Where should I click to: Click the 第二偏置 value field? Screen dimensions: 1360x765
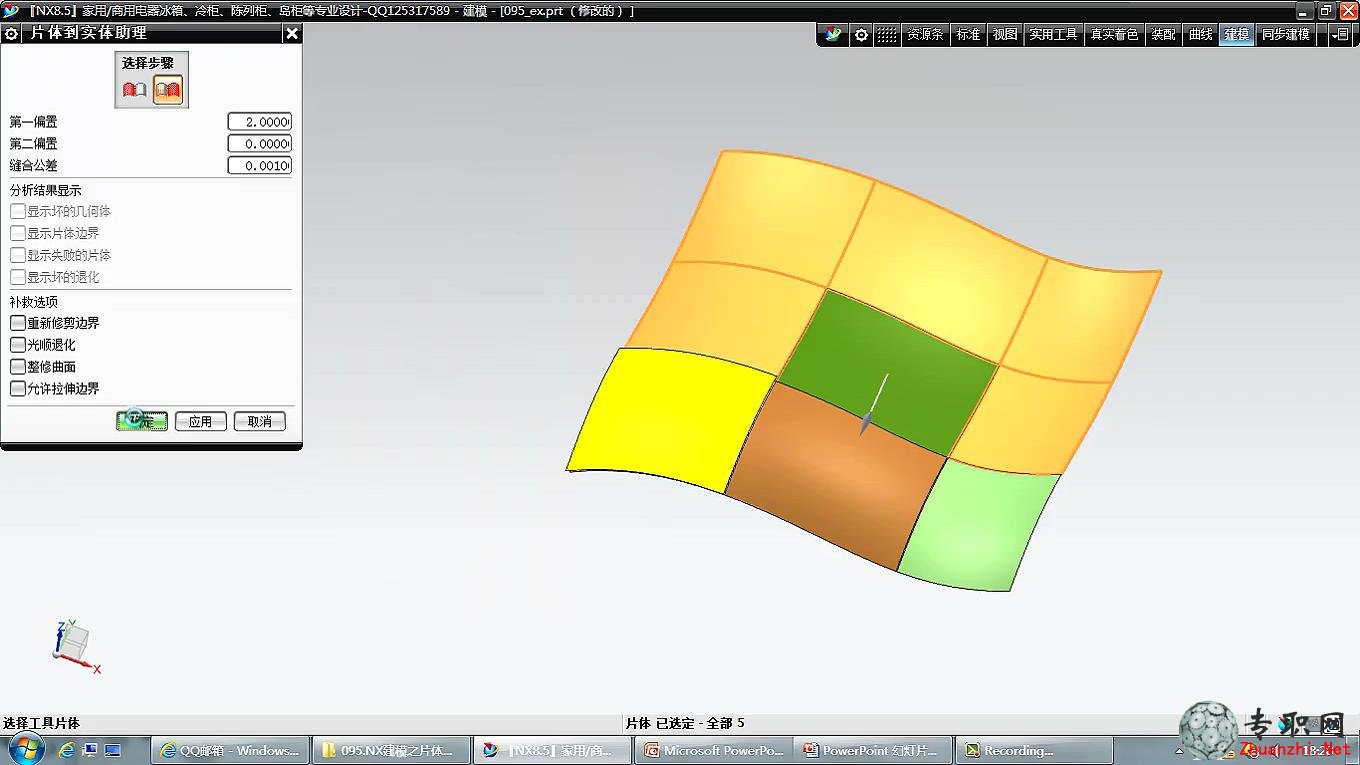point(260,143)
